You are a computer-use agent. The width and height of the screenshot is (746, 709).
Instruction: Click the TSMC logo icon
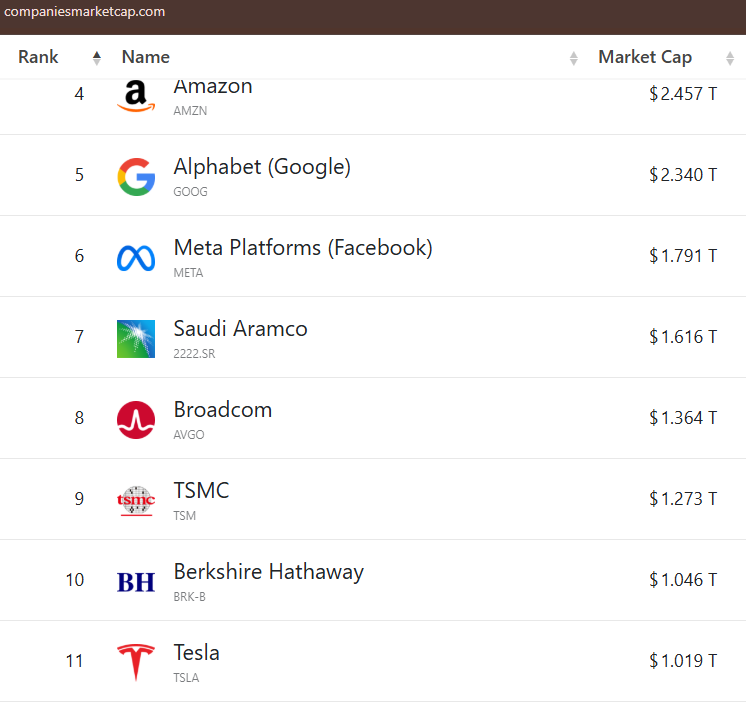[x=136, y=501]
